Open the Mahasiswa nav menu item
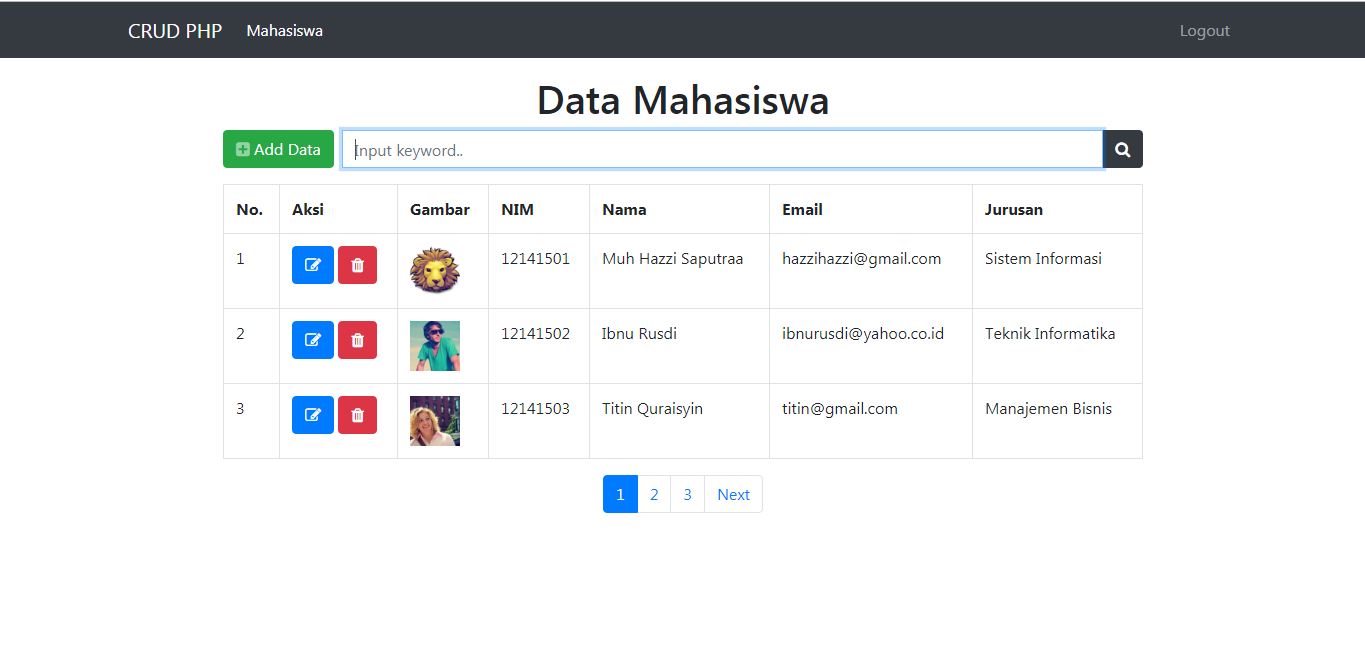The height and width of the screenshot is (658, 1365). (x=284, y=31)
